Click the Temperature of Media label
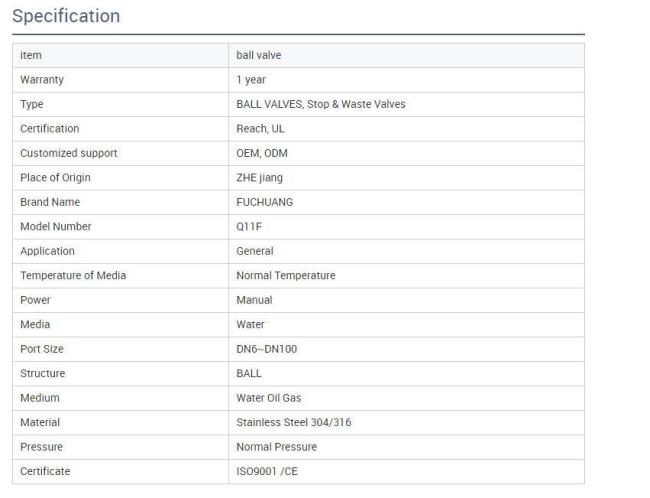This screenshot has height=498, width=650. click(x=73, y=276)
